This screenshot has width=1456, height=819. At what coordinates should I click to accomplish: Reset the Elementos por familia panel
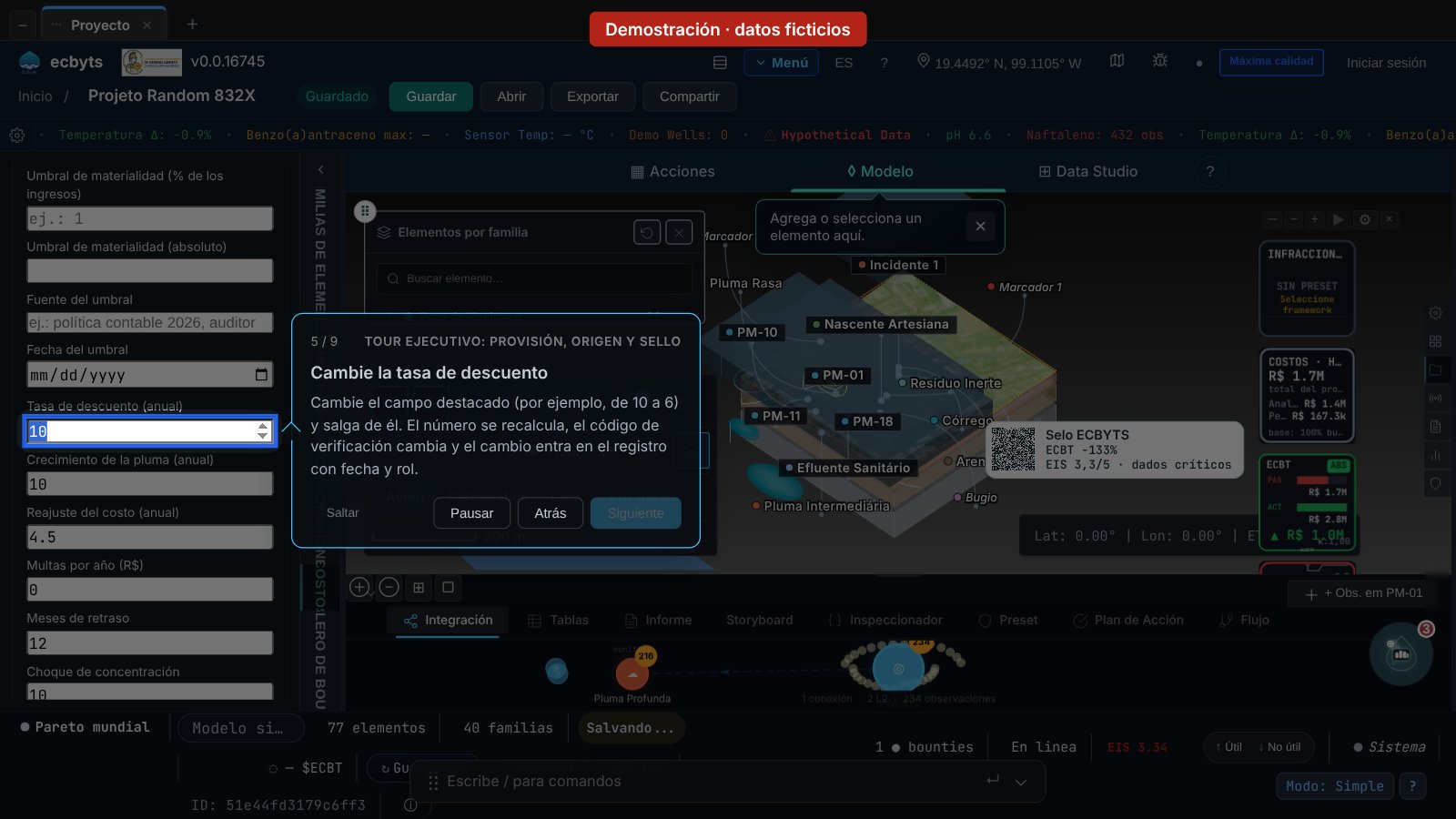[647, 232]
